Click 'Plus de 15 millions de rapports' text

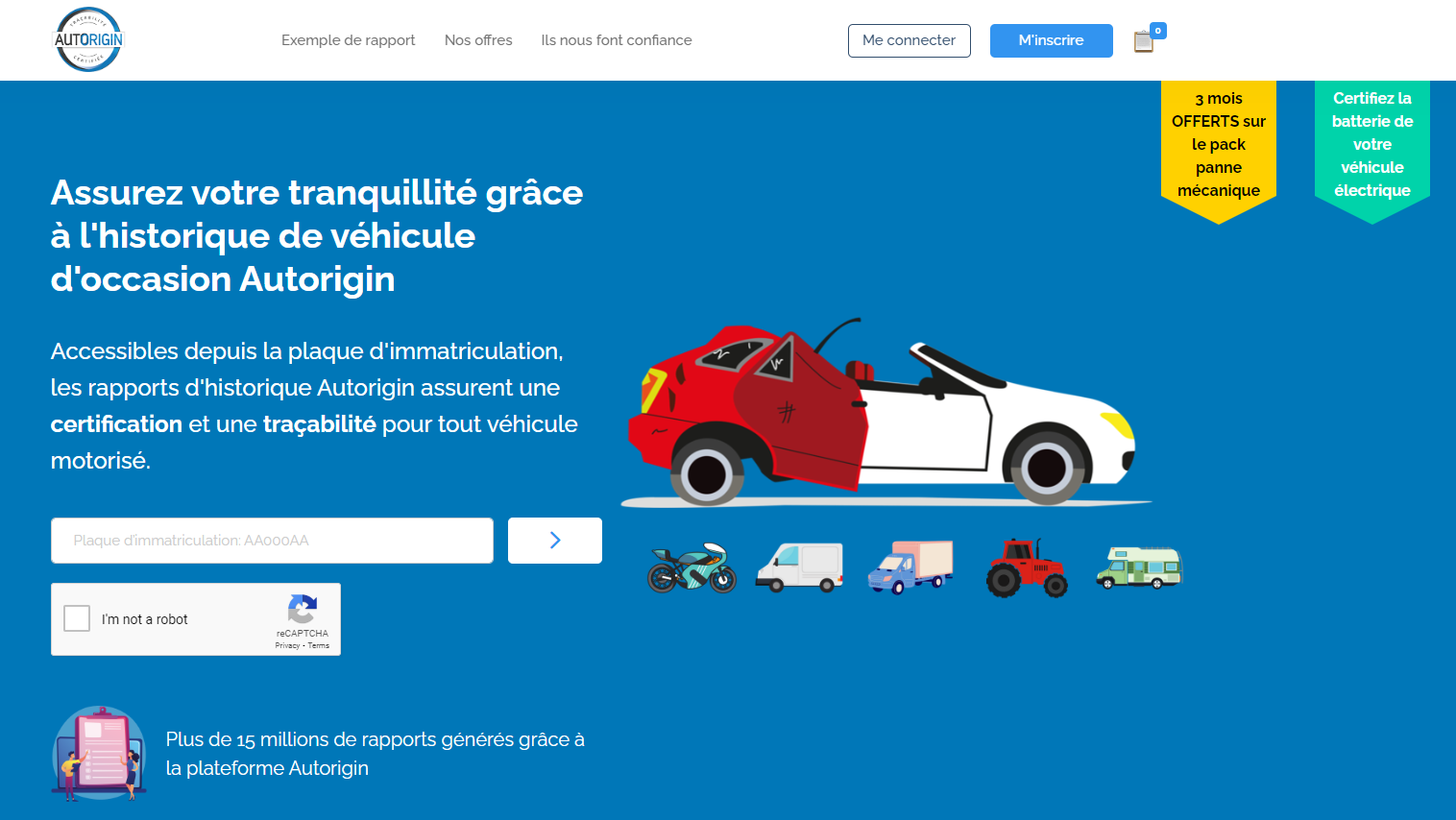375,754
